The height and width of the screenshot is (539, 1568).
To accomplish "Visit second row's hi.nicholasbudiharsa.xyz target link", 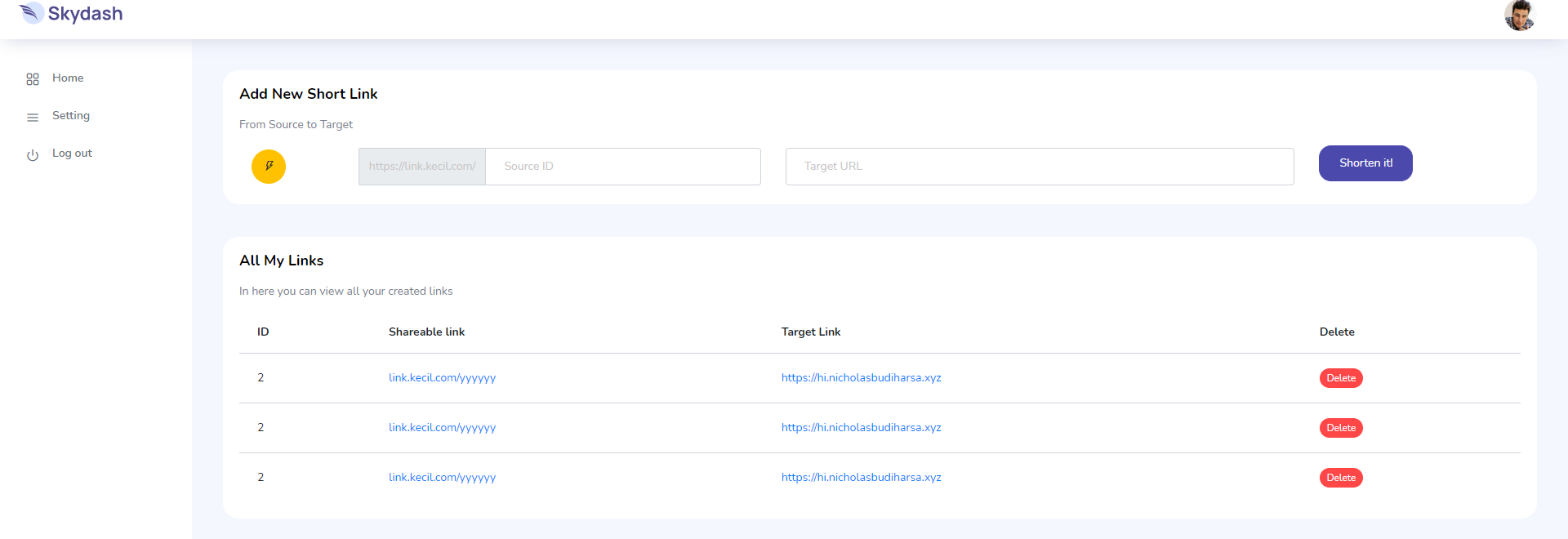I will [x=861, y=428].
